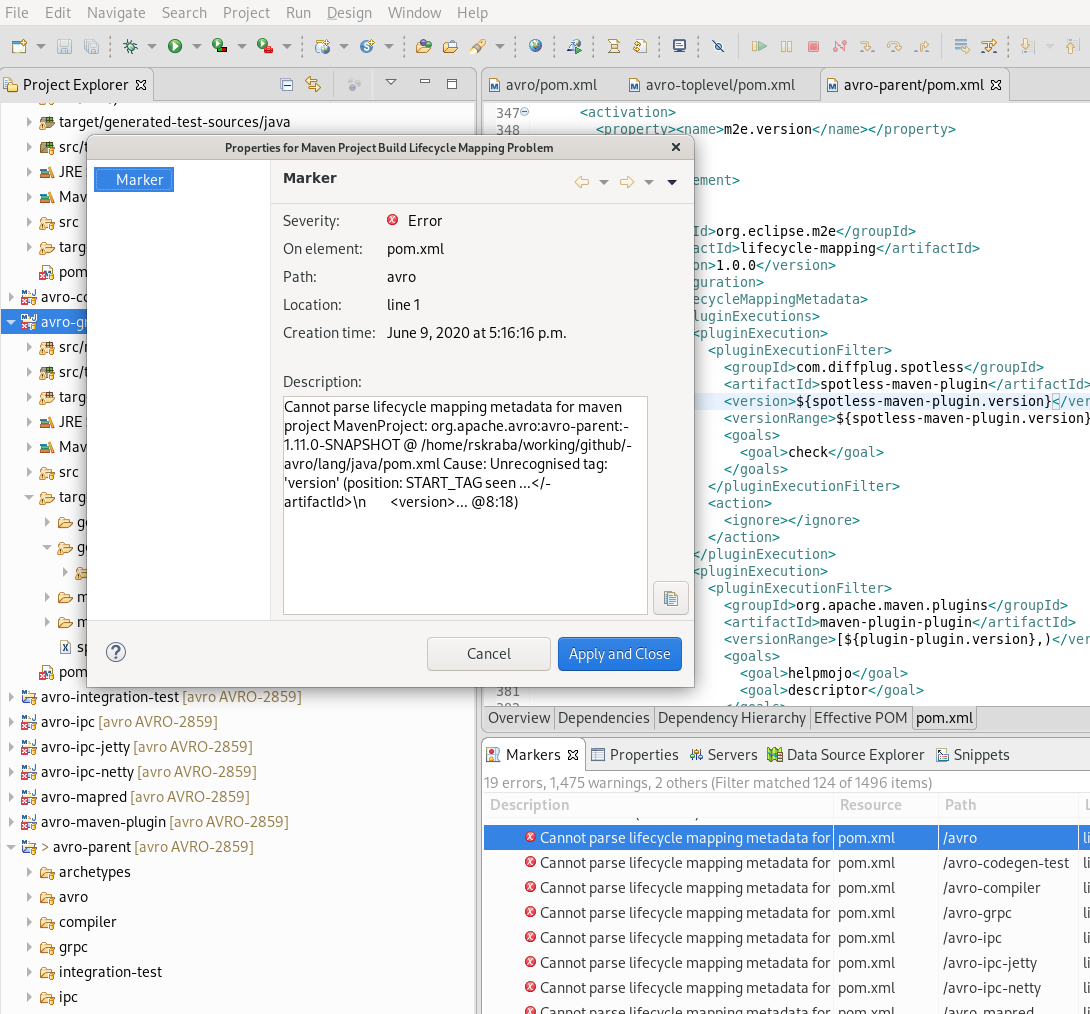Select the avro-mapred project
Image resolution: width=1090 pixels, height=1014 pixels.
135,797
